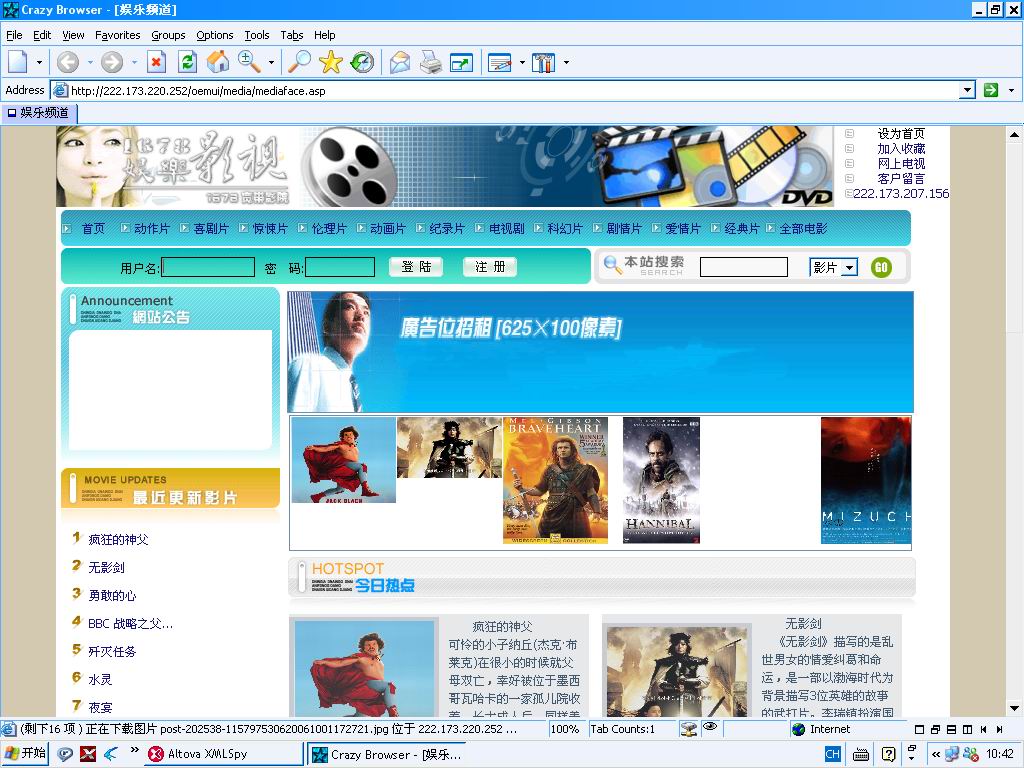Click the status bar network computers icon

(688, 729)
